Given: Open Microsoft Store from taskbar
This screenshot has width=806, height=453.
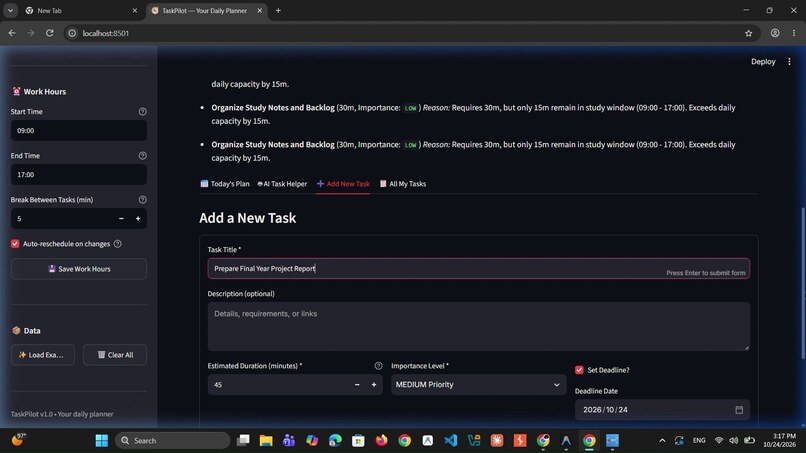Looking at the screenshot, I should tap(358, 441).
